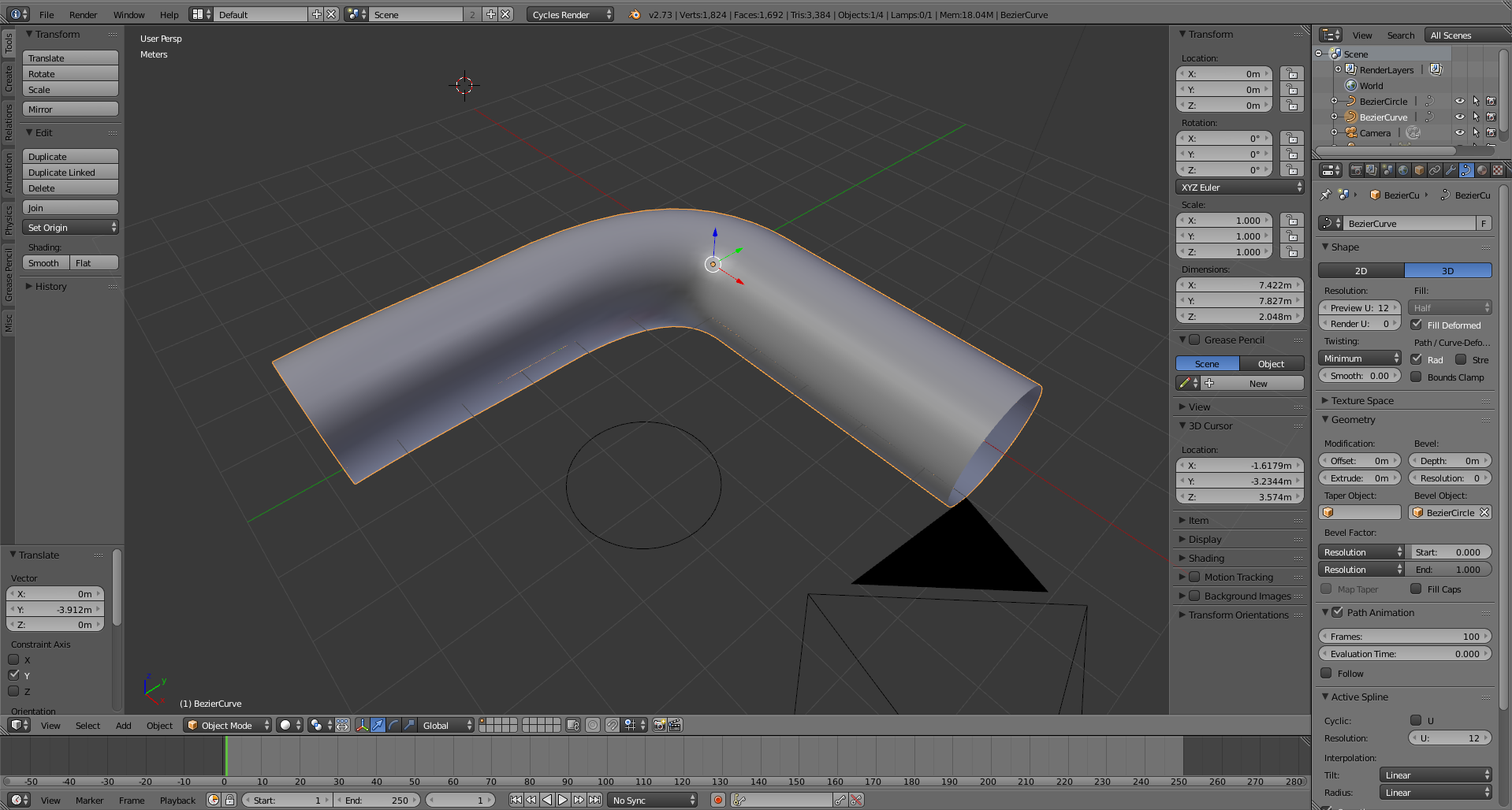Click the Translate button
Viewport: 1512px width, 810px height.
pos(70,58)
